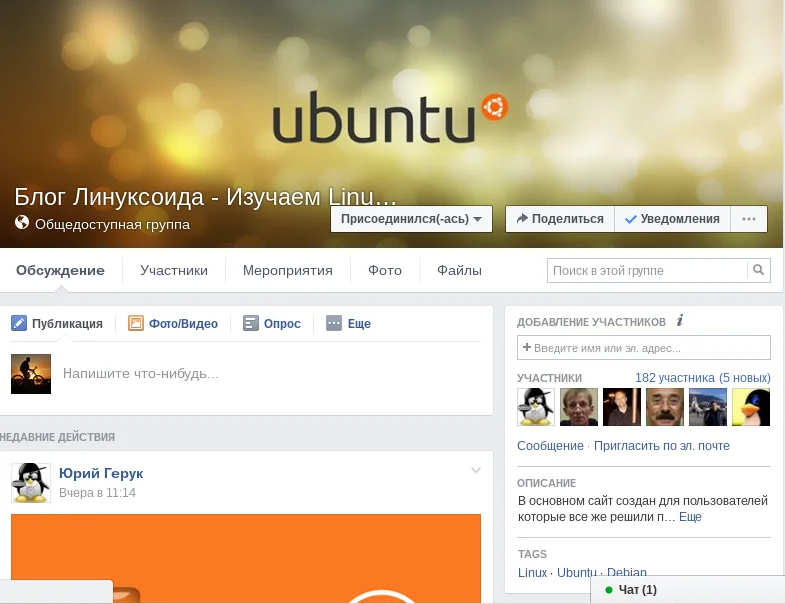Screen dimensions: 785x604
Task: Click the Фото/Видео picture icon
Action: click(136, 323)
